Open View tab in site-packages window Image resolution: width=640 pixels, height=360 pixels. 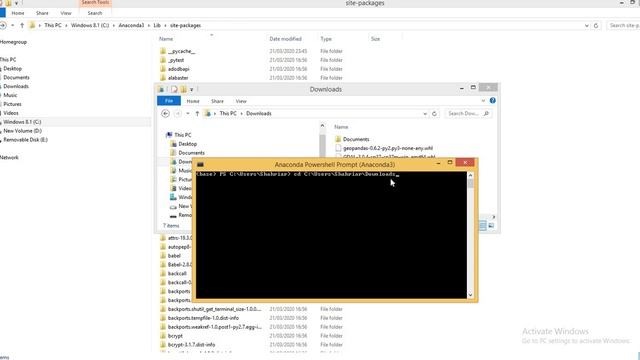[66, 13]
